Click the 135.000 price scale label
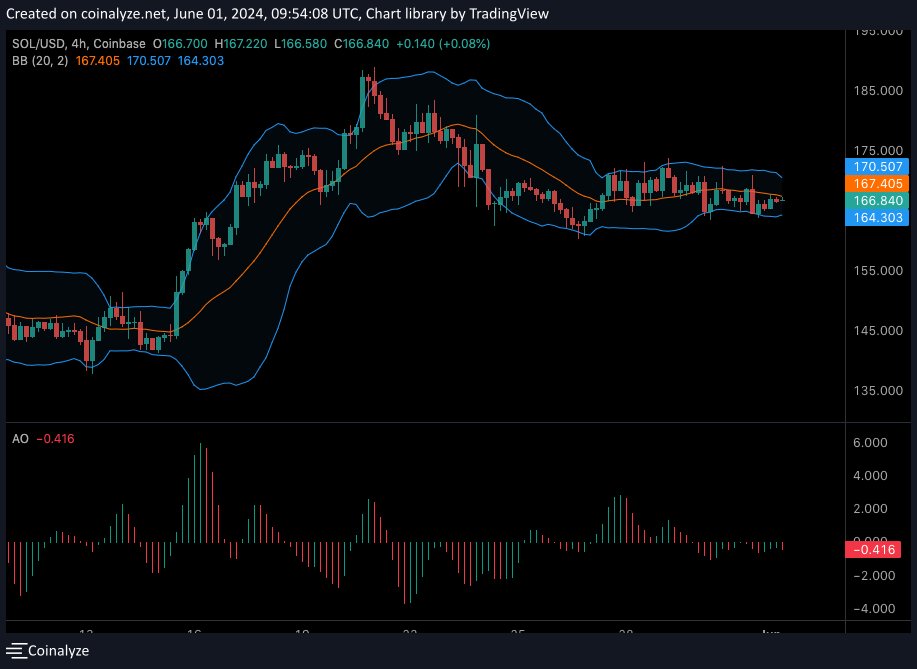 pyautogui.click(x=880, y=391)
